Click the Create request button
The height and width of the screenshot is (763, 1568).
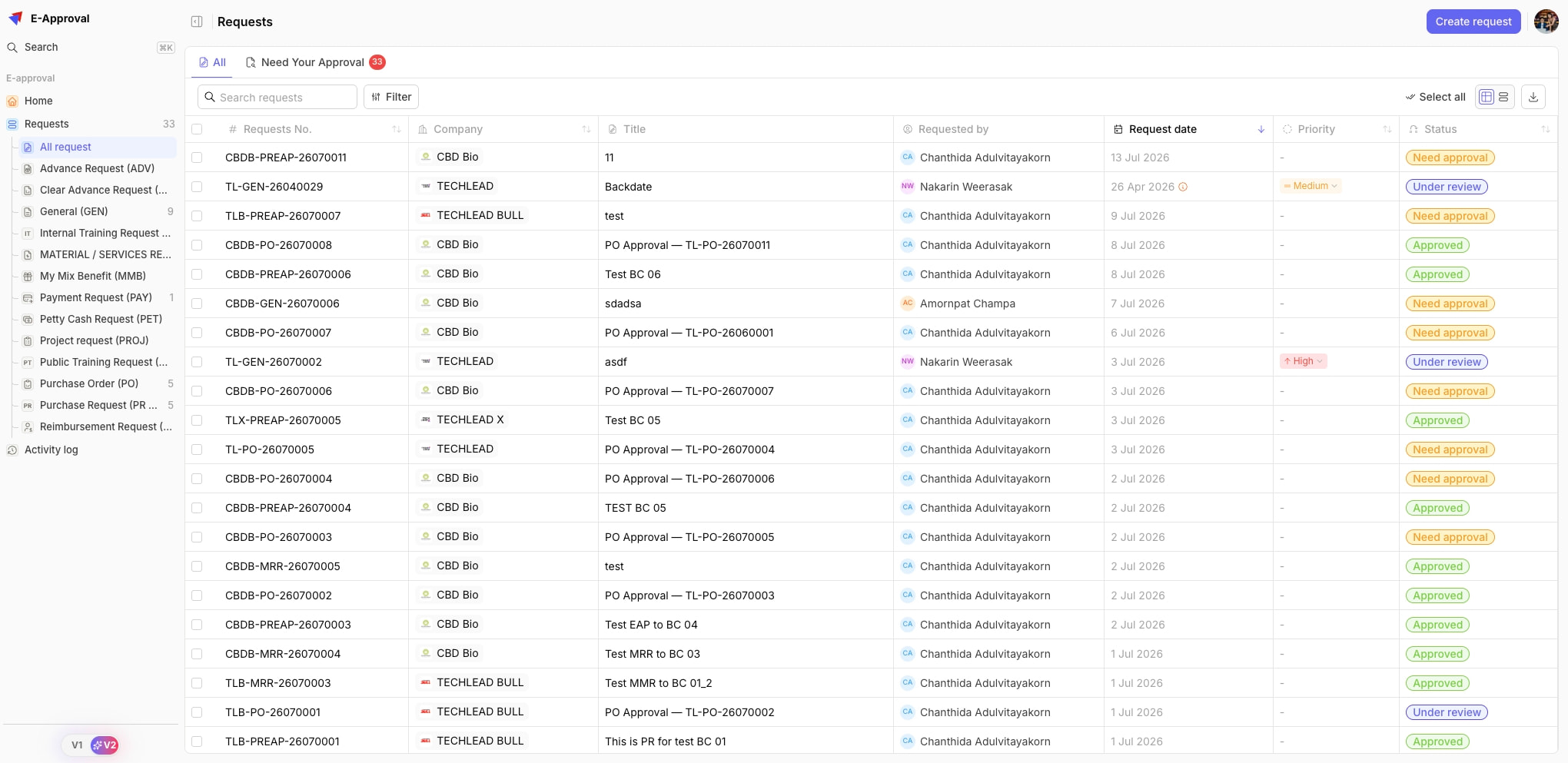1473,22
